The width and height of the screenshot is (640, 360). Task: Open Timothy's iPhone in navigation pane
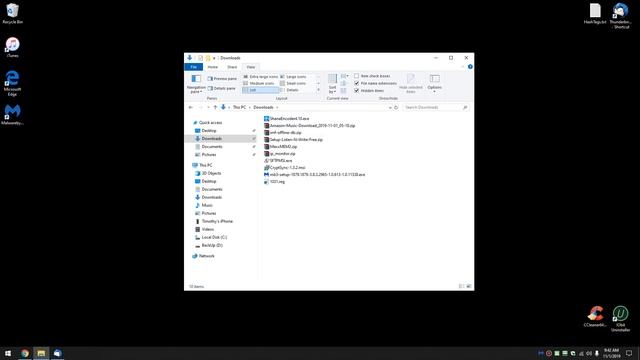[217, 221]
